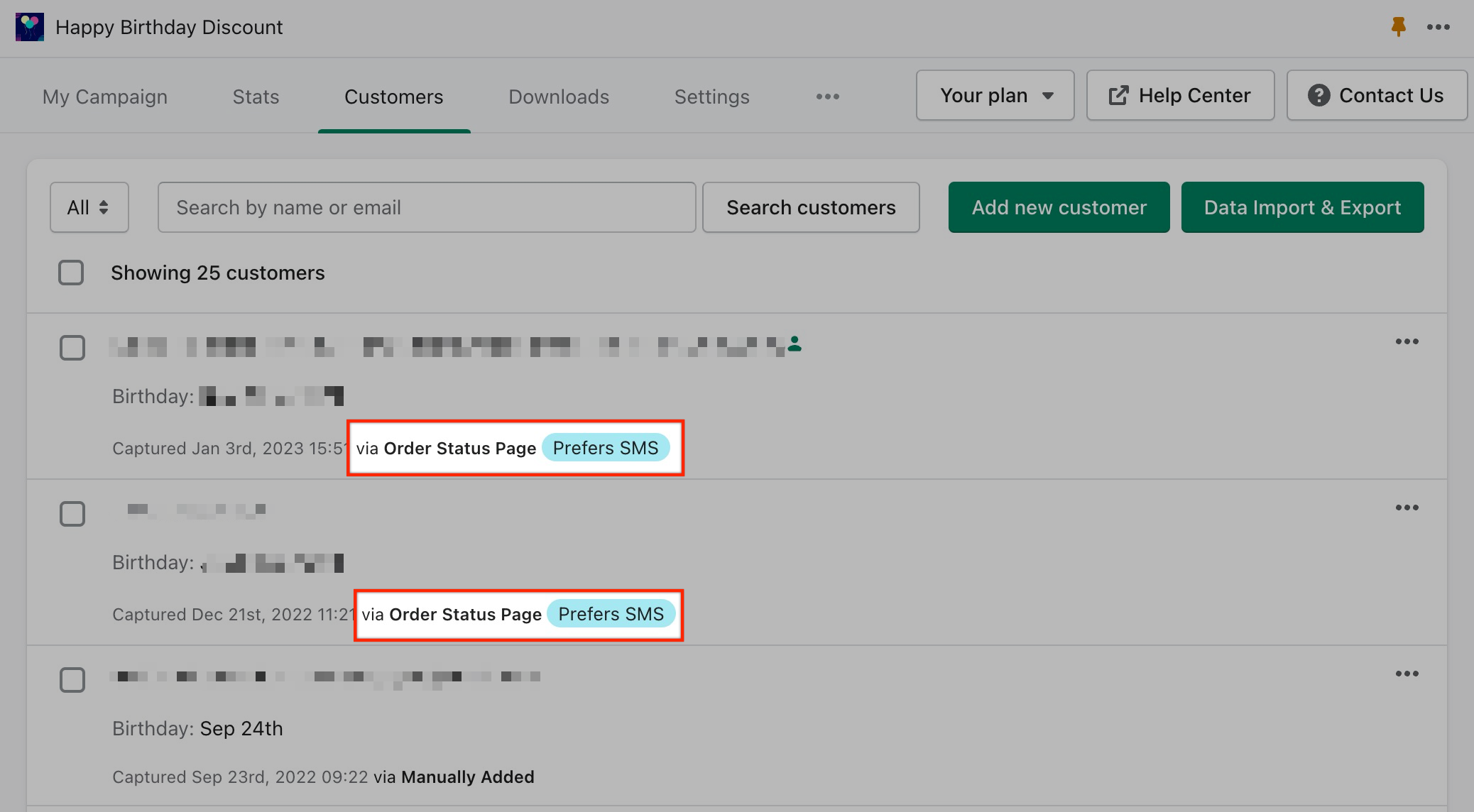Open the top-right app options ellipsis

pyautogui.click(x=1438, y=27)
